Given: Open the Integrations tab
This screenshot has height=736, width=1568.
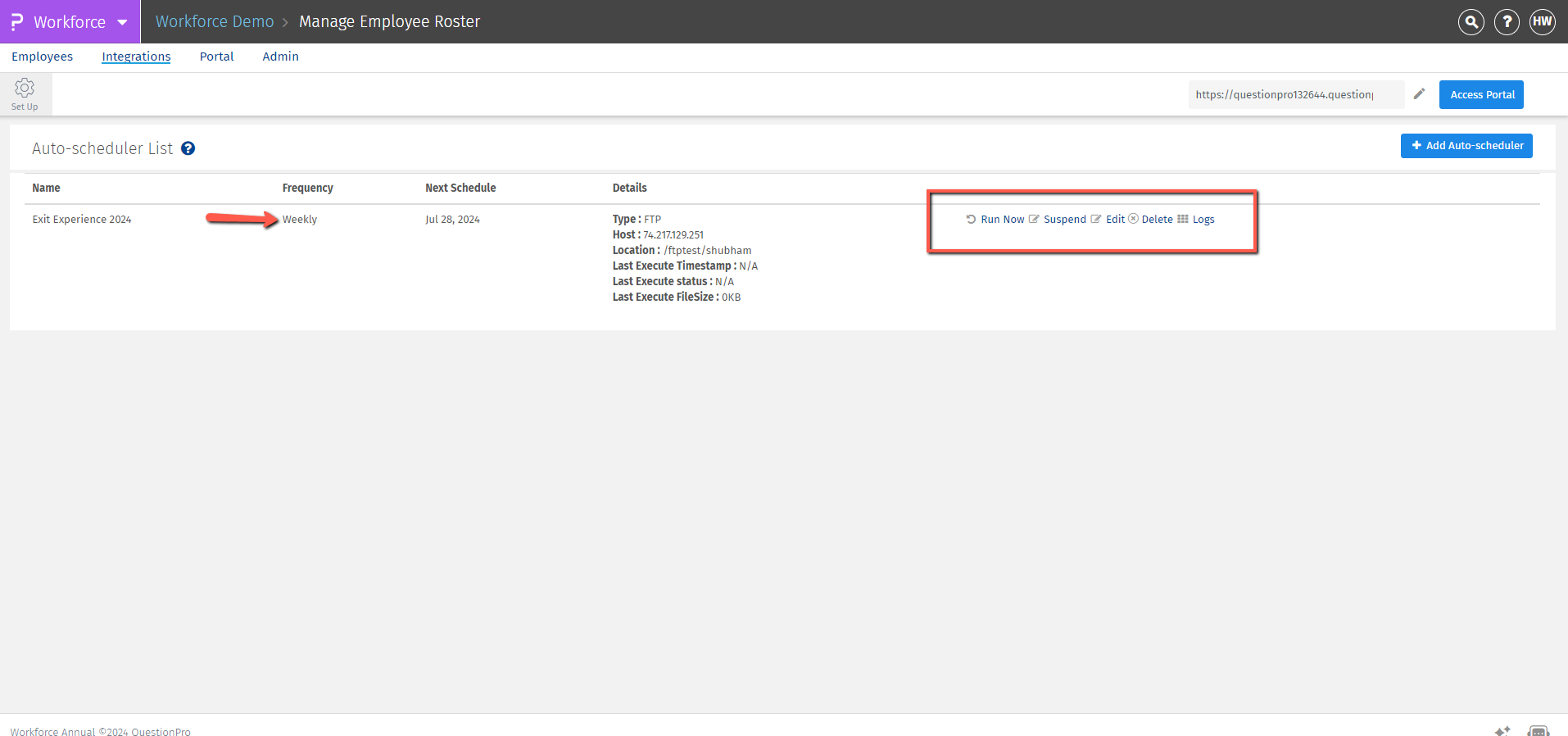Looking at the screenshot, I should tap(136, 57).
